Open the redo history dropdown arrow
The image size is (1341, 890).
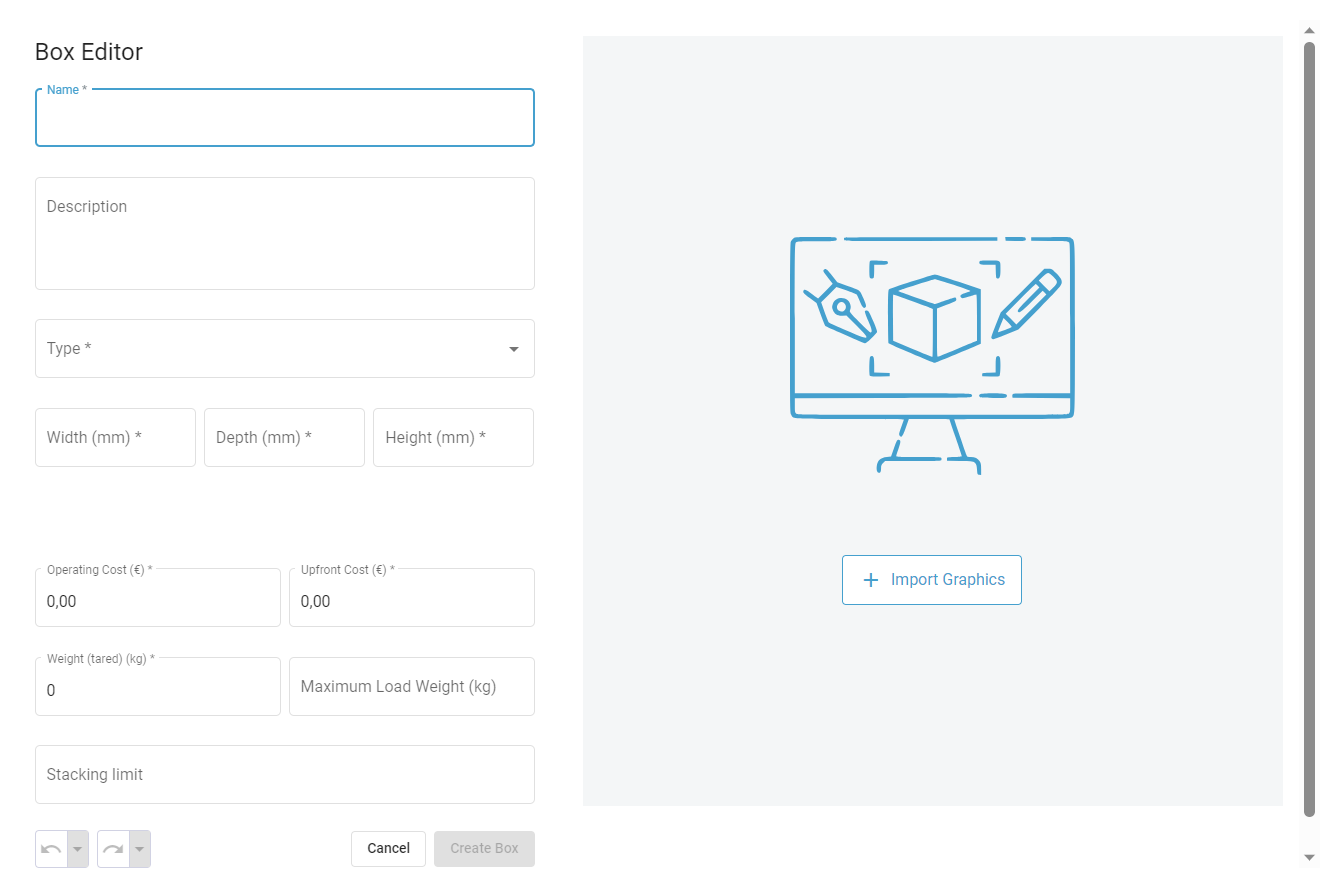coord(140,849)
